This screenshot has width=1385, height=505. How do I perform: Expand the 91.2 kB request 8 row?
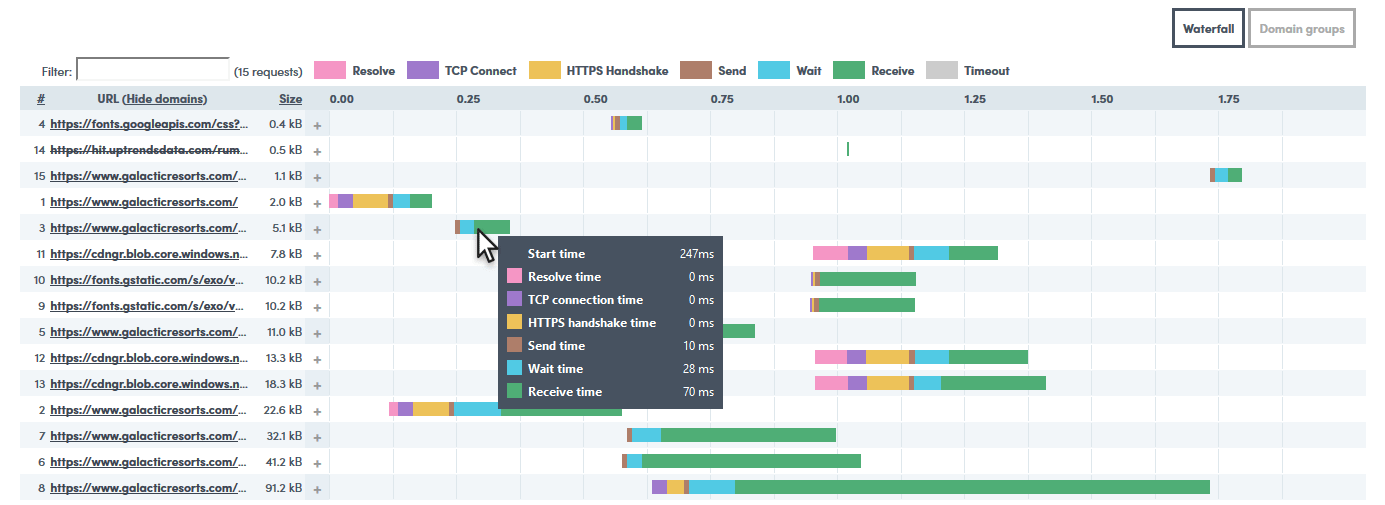coord(317,489)
